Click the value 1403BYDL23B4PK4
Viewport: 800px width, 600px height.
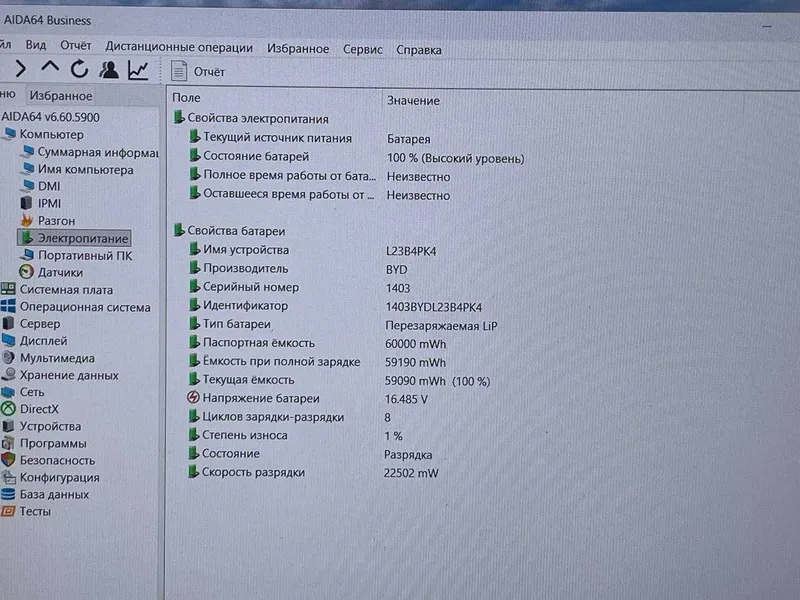click(x=434, y=307)
